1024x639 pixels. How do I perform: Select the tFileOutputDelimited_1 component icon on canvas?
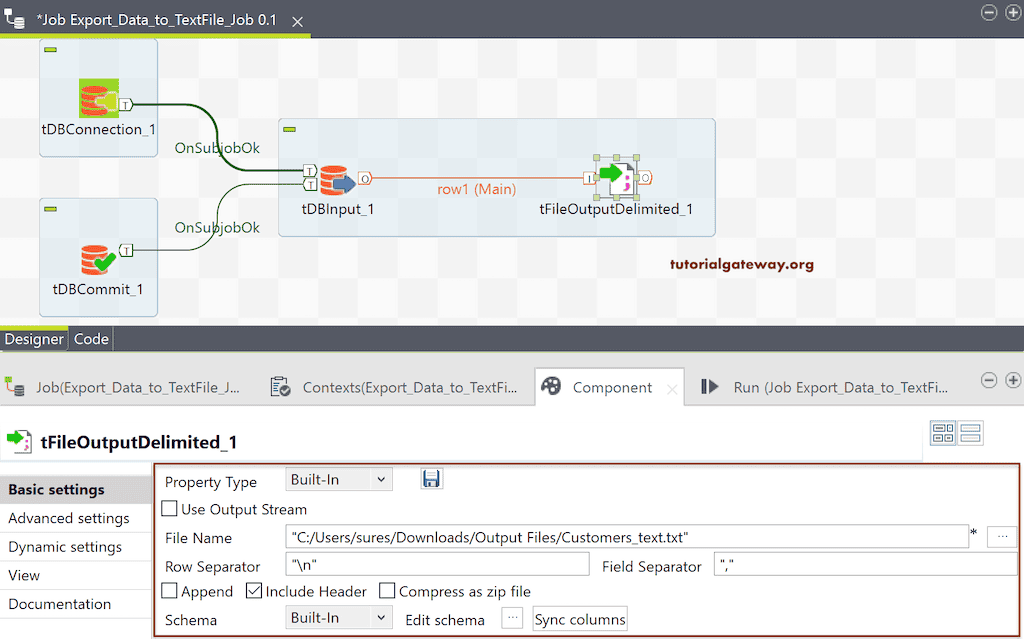(x=616, y=178)
